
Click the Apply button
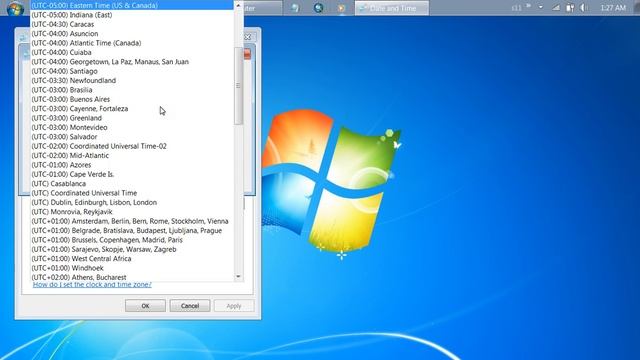coord(234,306)
